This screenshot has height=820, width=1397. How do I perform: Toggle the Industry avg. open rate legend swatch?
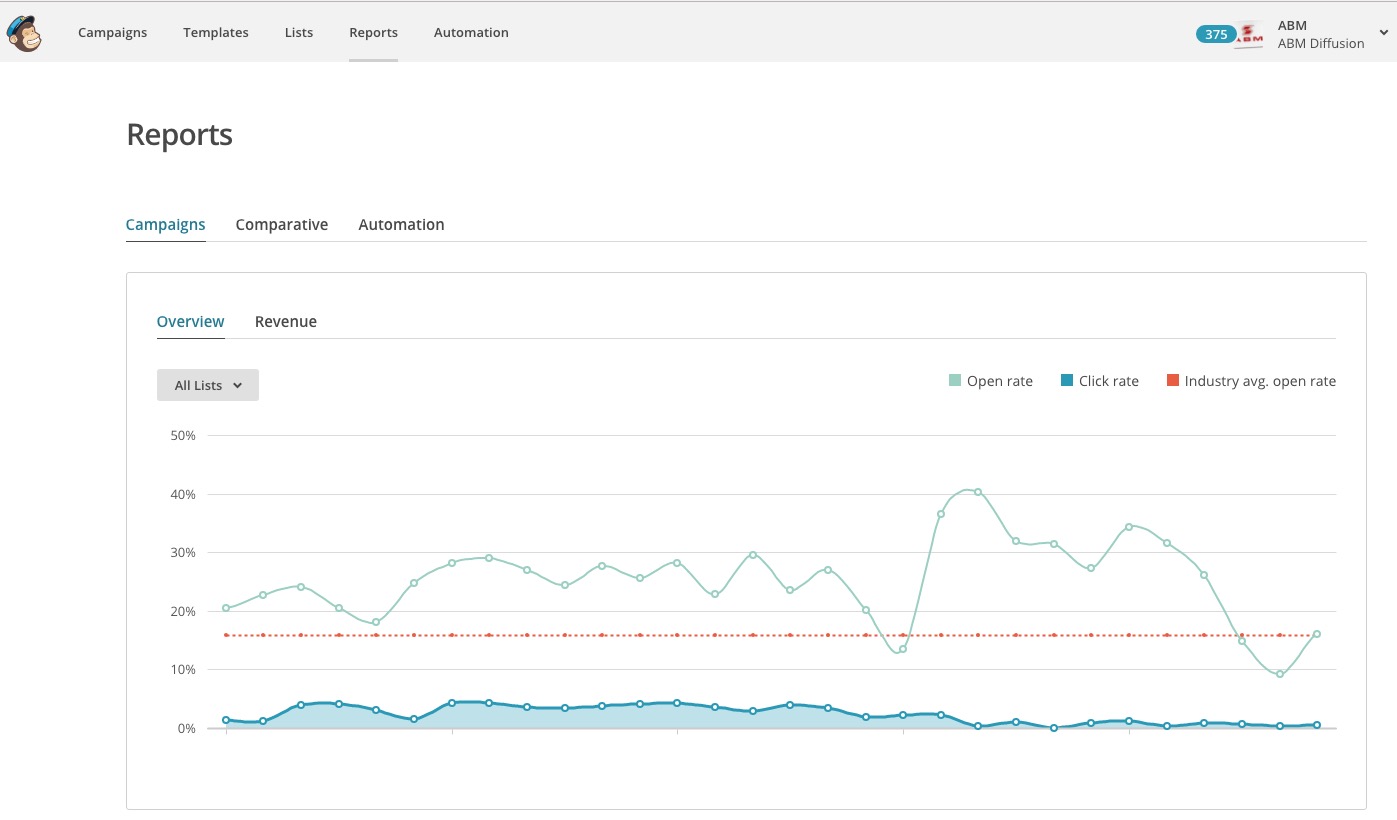point(1172,381)
